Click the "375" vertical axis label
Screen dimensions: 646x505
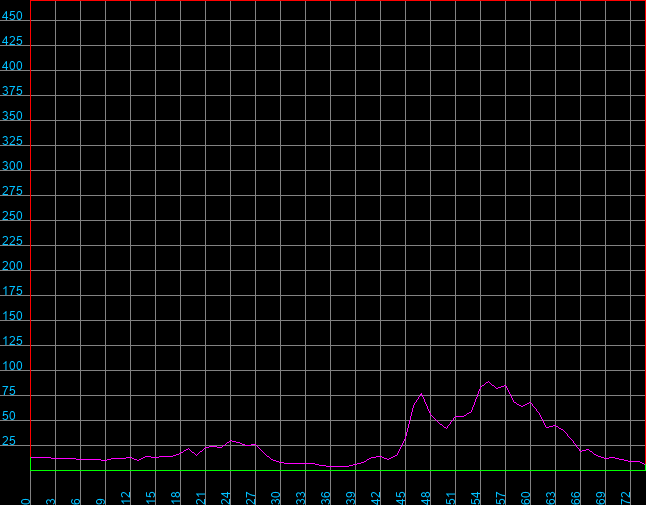coord(12,91)
